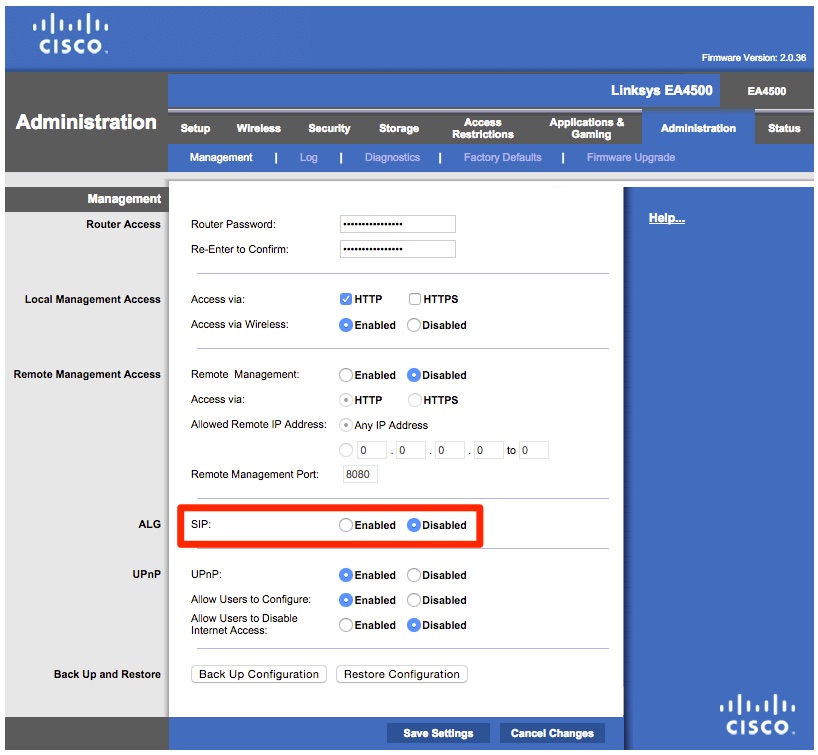Disable UPnP
This screenshot has width=818, height=755.
coord(414,575)
